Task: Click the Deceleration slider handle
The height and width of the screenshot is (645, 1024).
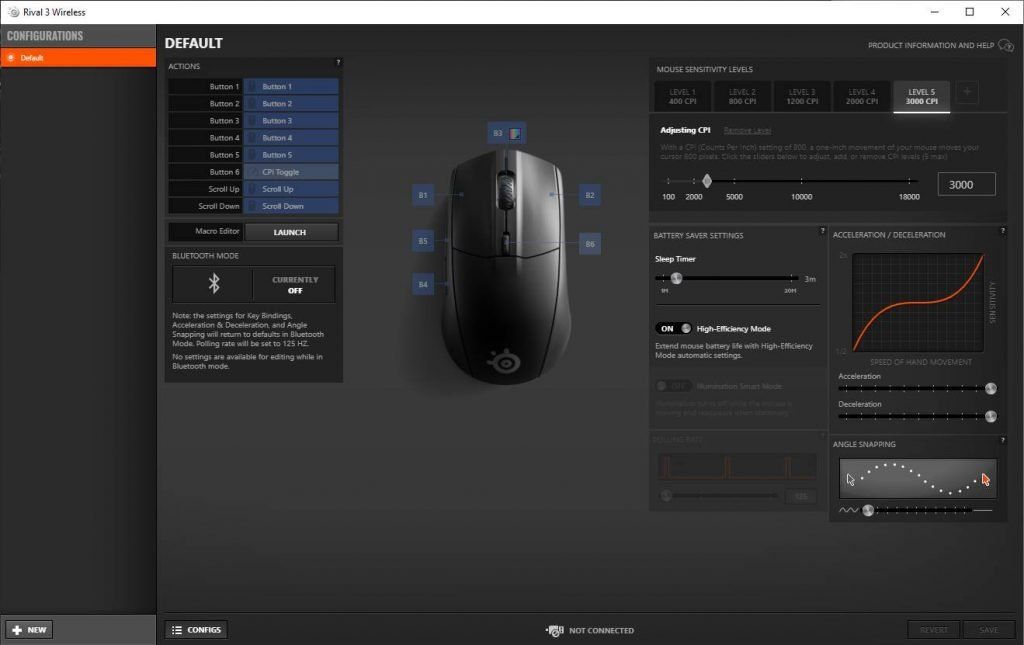Action: [x=991, y=416]
